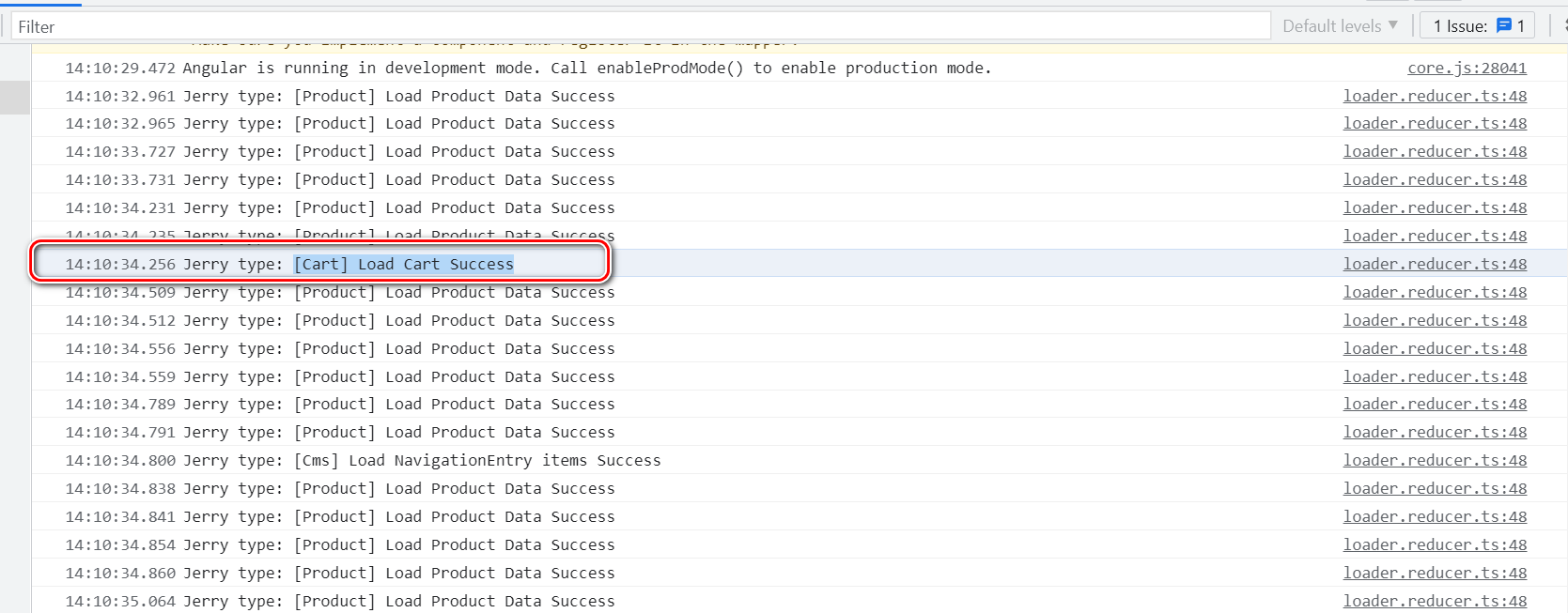Open loader.reducer.ts:48 link for 14:10:32.965 entry

point(1435,123)
